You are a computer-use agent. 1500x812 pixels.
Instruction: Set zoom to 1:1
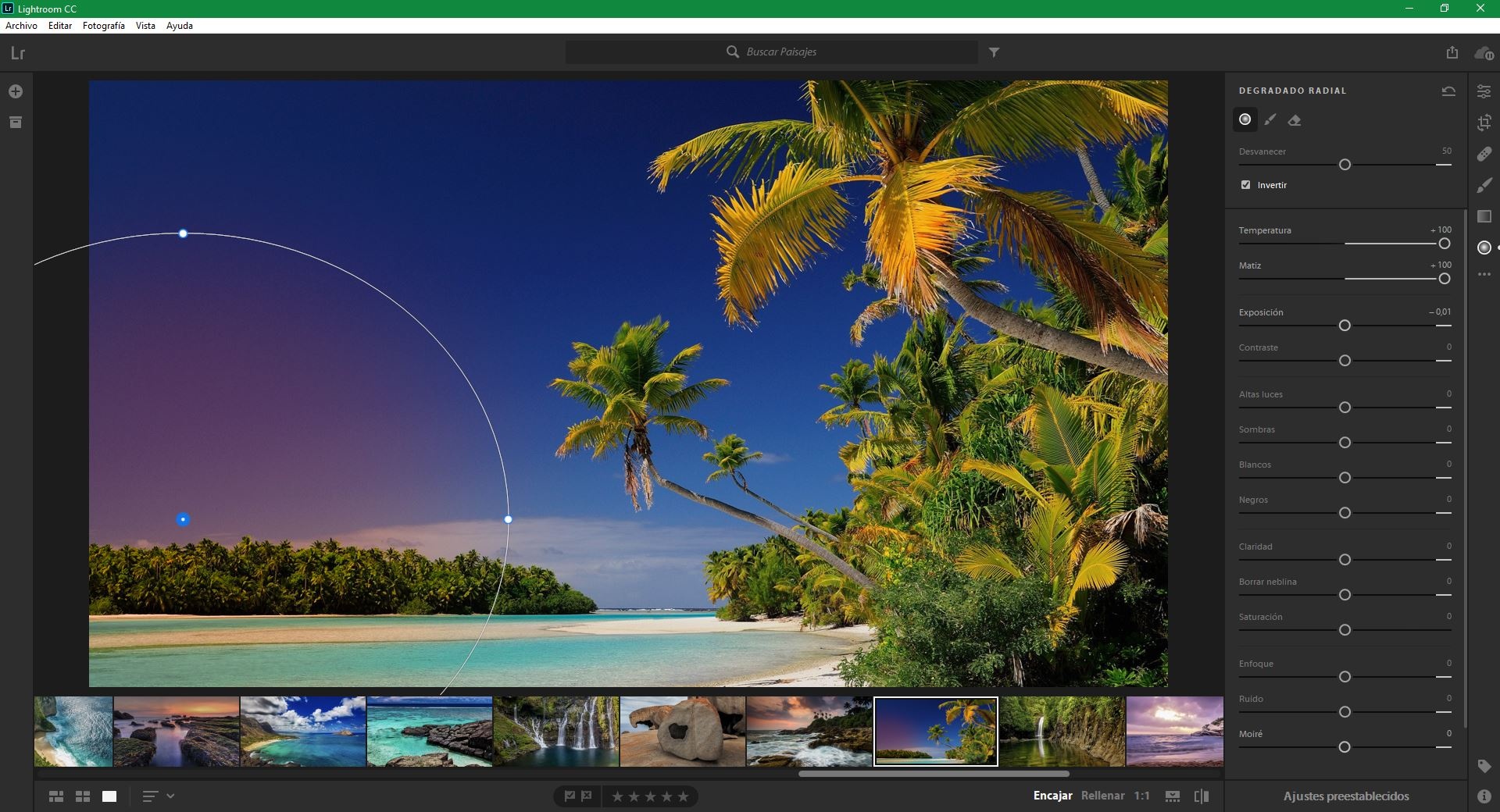pos(1142,796)
